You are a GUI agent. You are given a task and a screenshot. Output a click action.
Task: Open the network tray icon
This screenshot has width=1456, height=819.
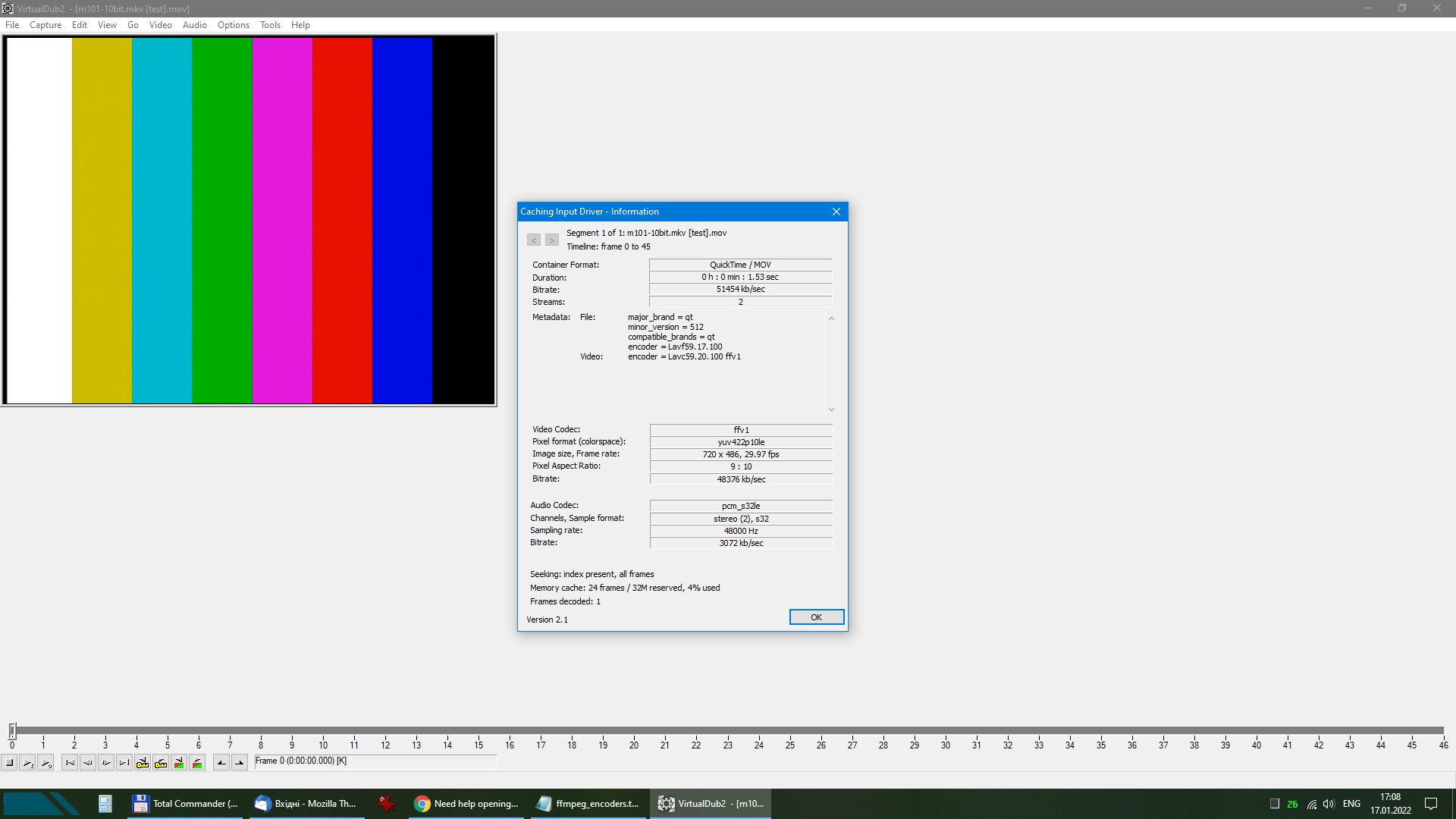coord(1311,804)
